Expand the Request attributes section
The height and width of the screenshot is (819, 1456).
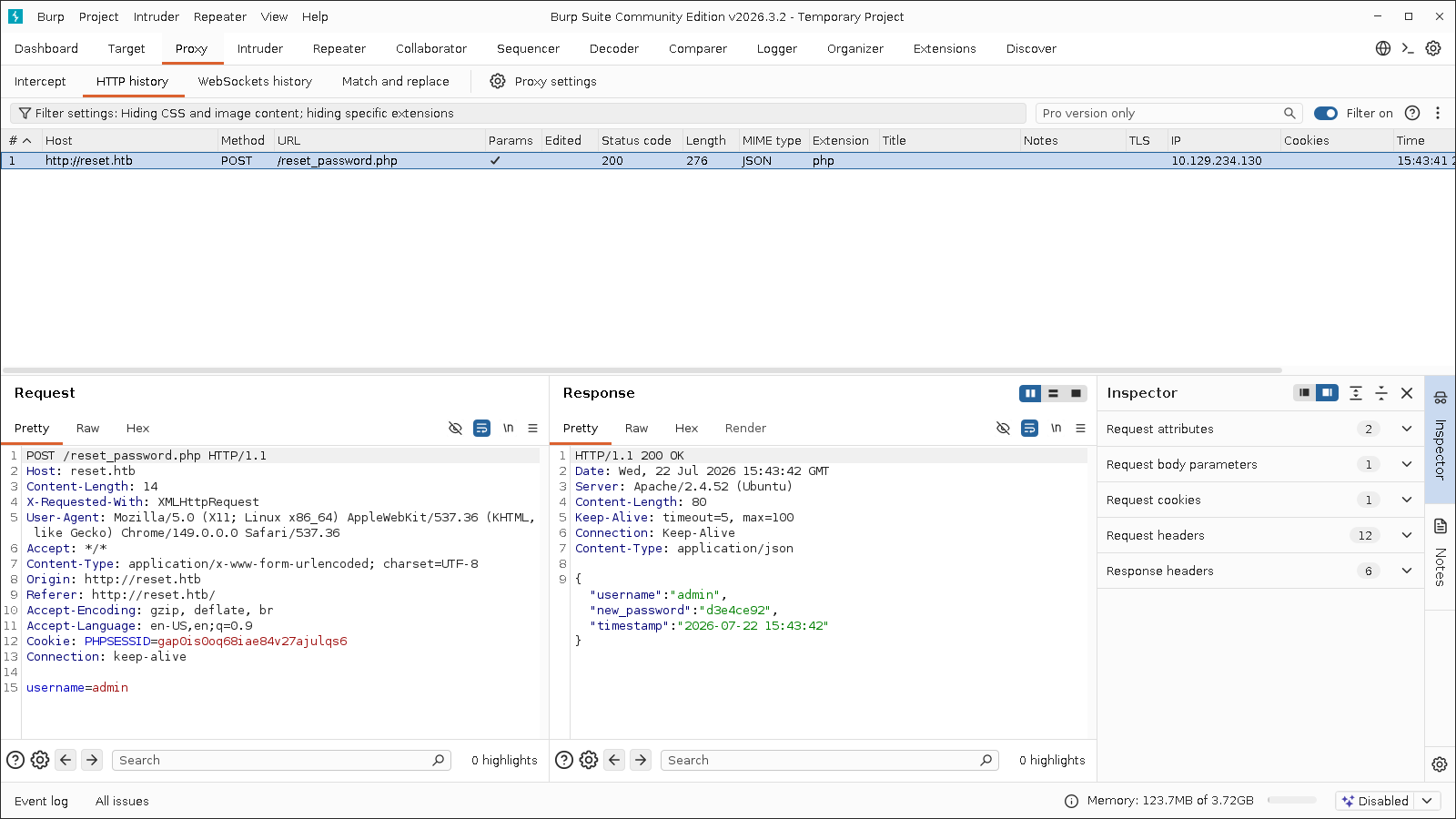[x=1260, y=429]
